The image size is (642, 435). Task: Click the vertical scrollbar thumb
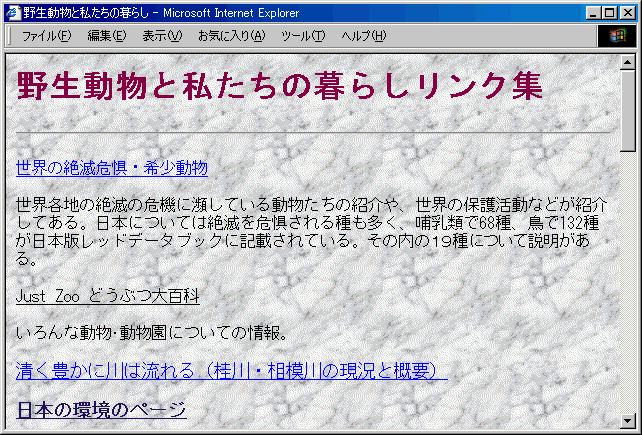tap(628, 111)
